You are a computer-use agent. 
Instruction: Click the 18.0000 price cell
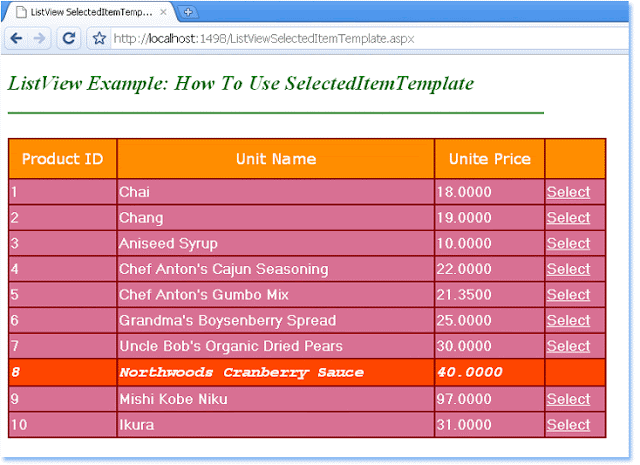(x=490, y=192)
